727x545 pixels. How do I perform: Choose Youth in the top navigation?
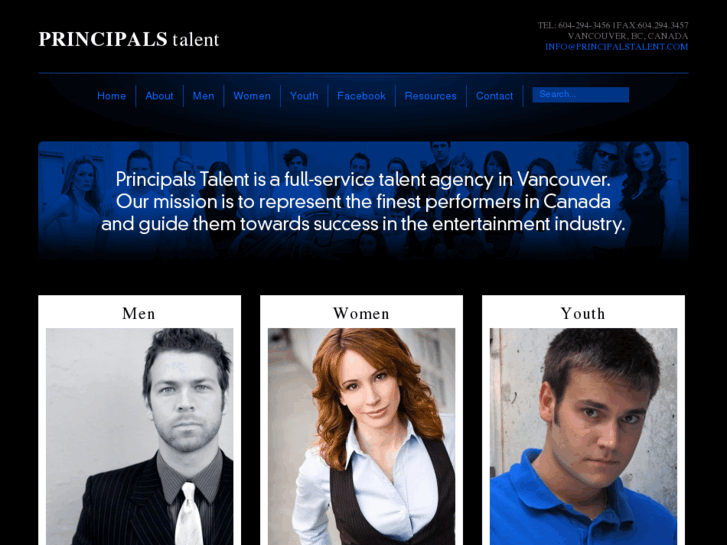pyautogui.click(x=304, y=96)
